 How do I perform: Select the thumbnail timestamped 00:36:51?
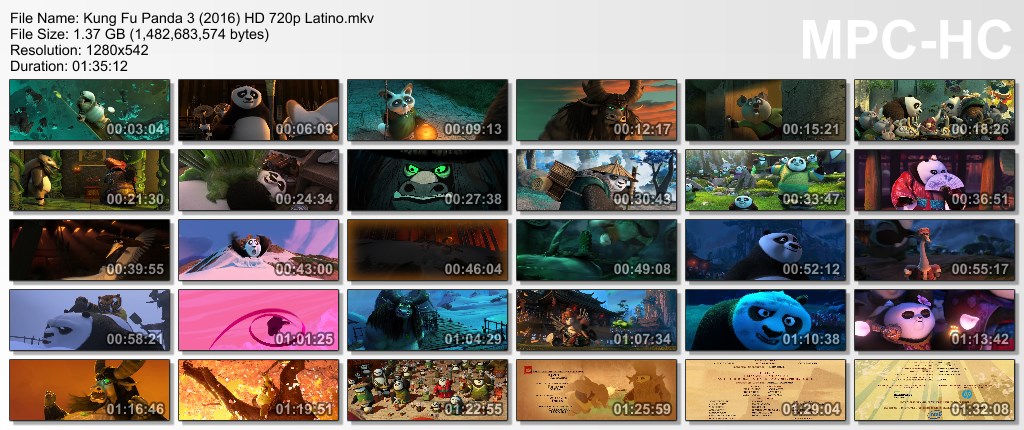[x=935, y=180]
